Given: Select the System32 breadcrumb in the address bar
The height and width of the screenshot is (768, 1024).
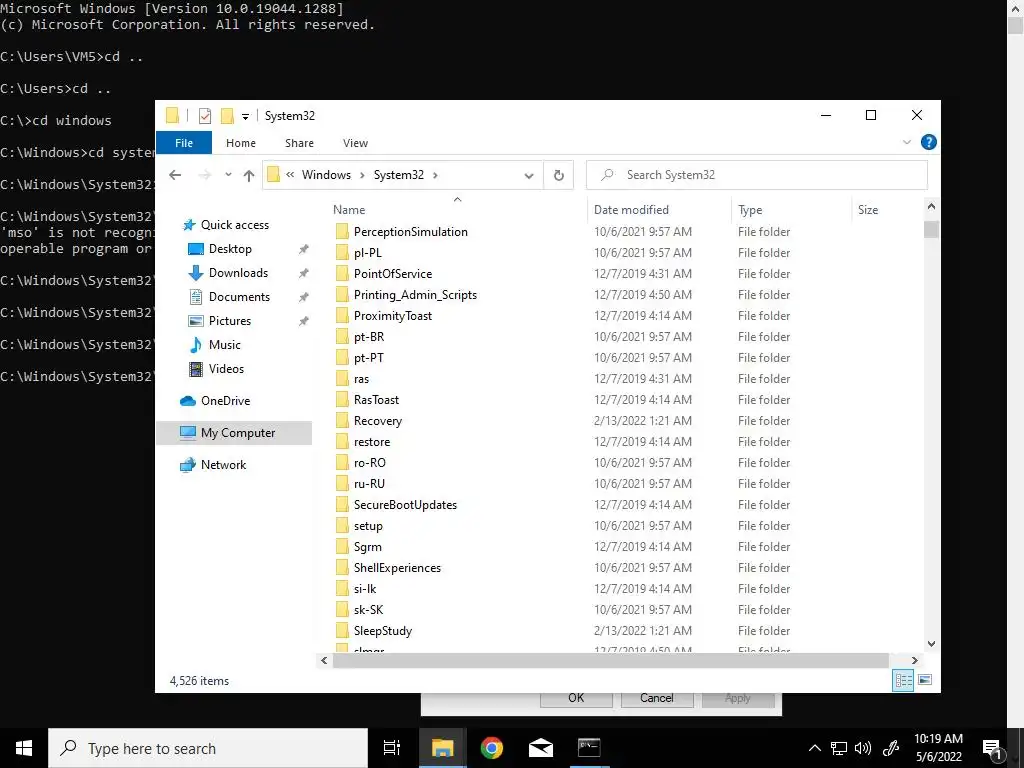Looking at the screenshot, I should tap(398, 175).
